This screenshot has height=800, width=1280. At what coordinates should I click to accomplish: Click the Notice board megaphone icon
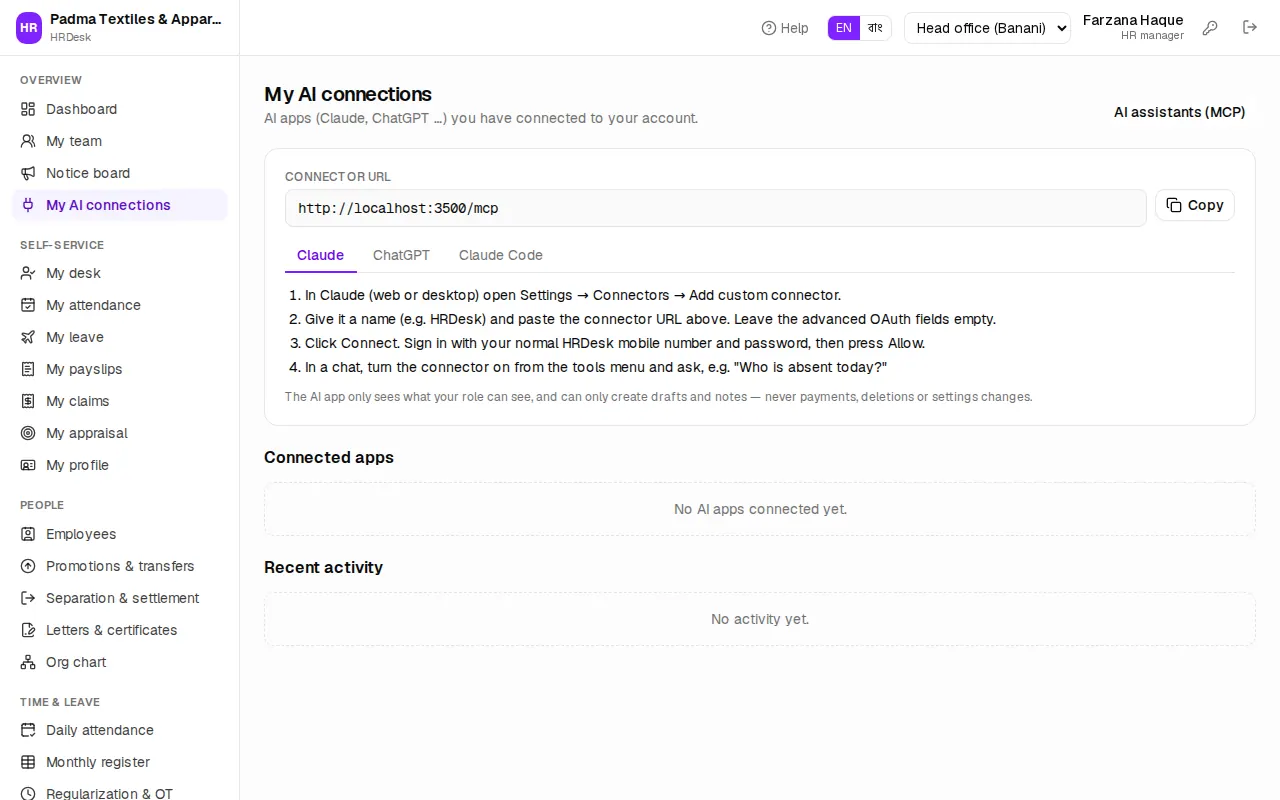pos(28,173)
